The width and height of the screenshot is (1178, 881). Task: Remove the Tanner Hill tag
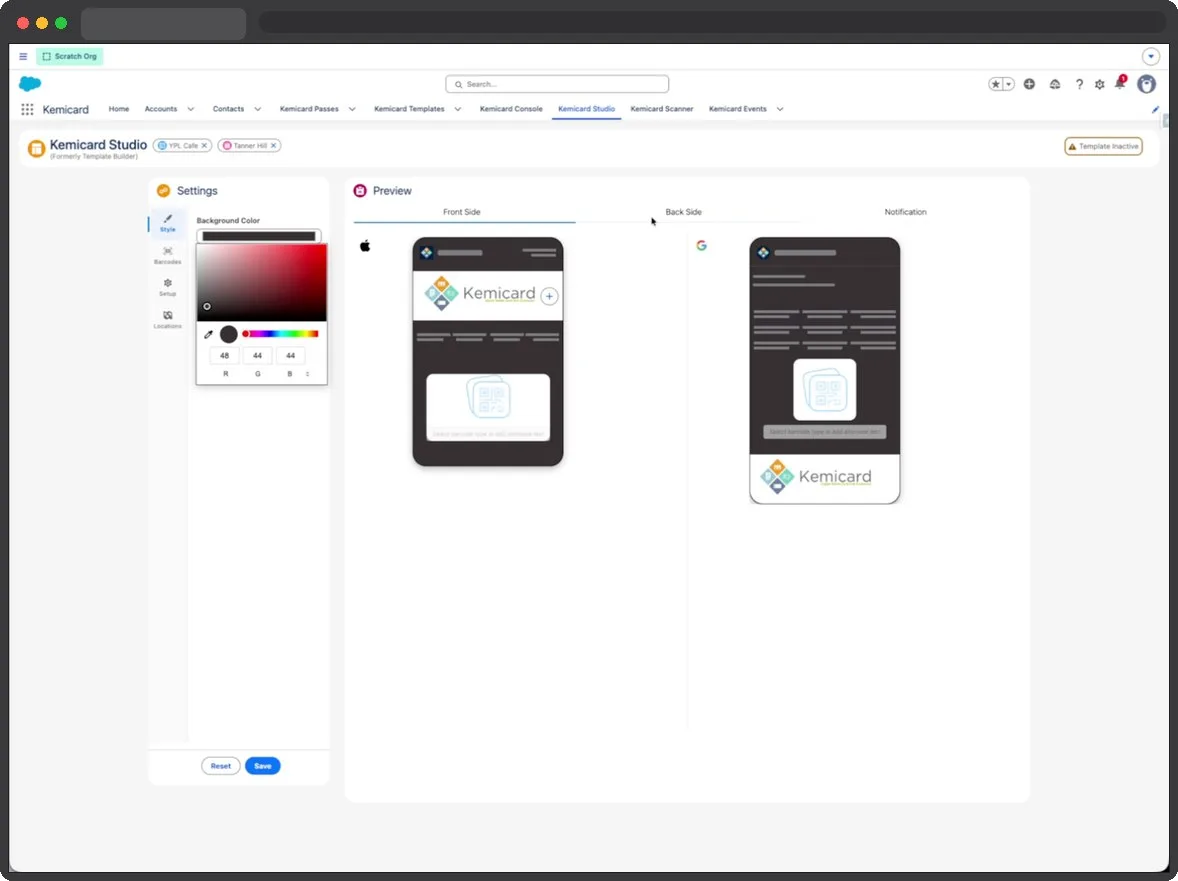[273, 146]
